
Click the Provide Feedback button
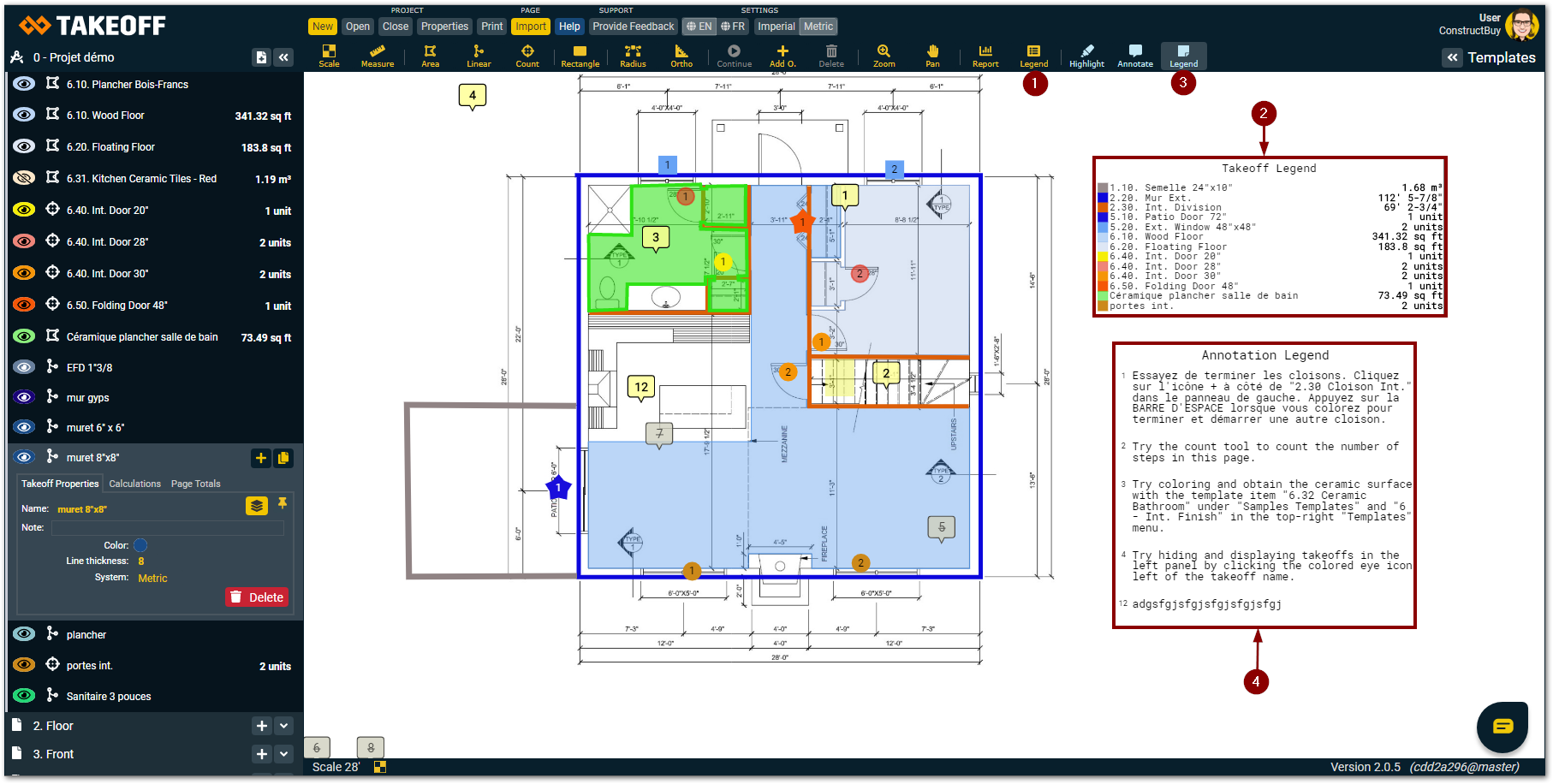point(633,27)
